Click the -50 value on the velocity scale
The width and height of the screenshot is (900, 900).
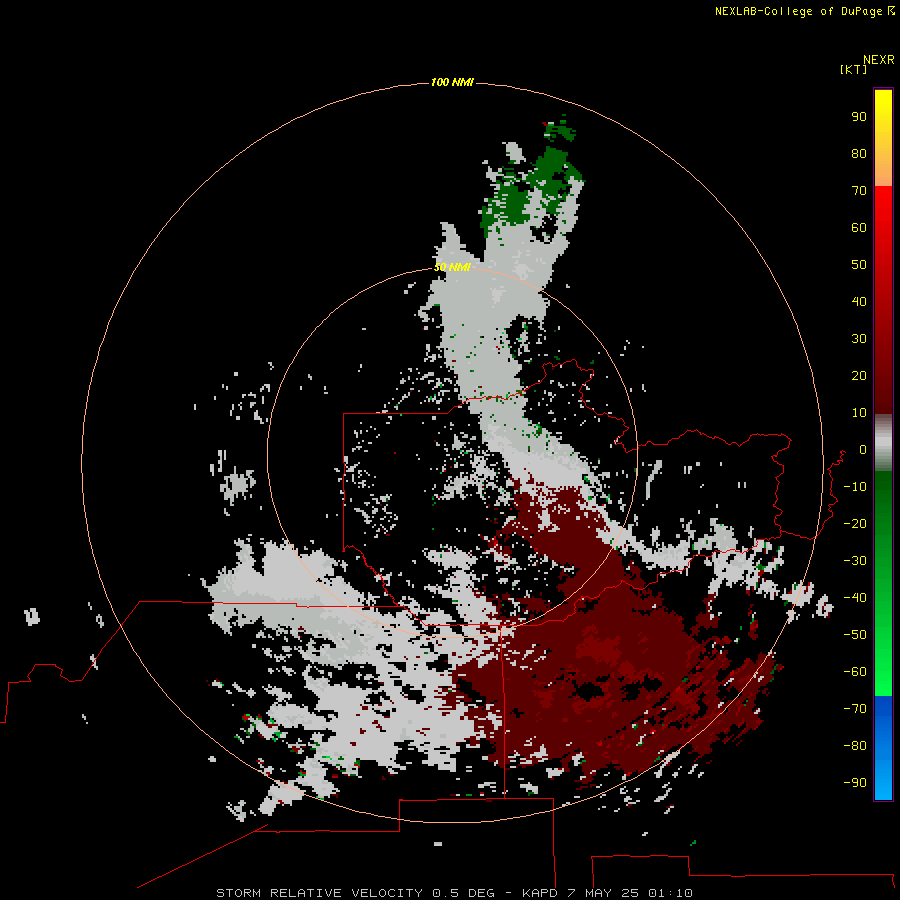855,635
